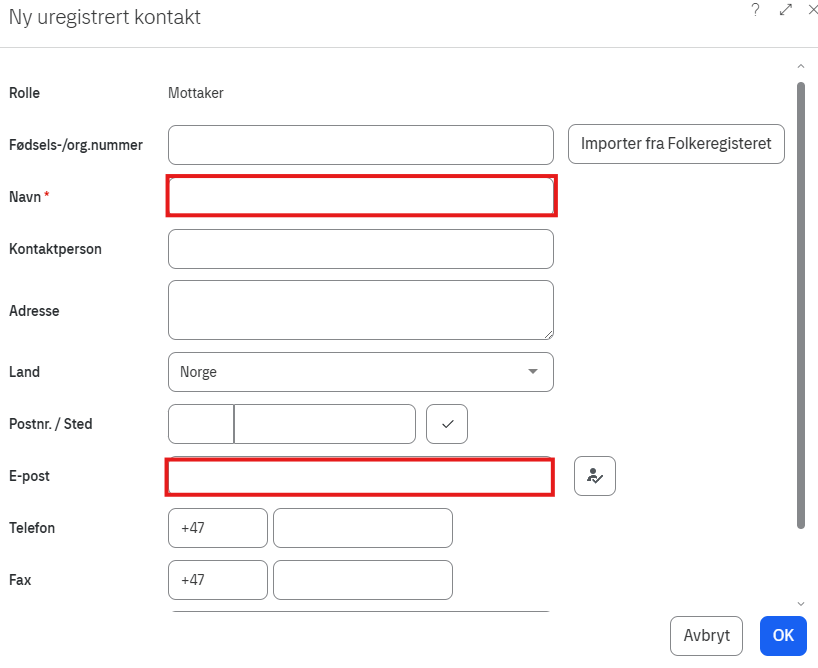This screenshot has height=668, width=818.
Task: Open the help question mark icon
Action: point(755,9)
